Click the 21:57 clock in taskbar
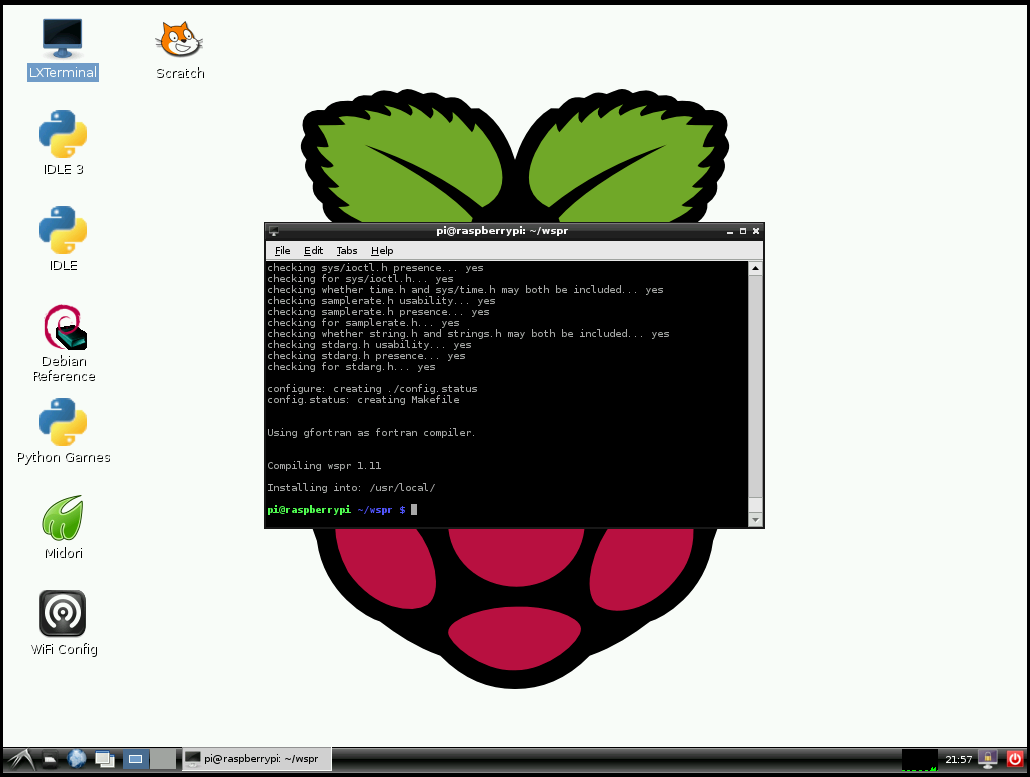This screenshot has height=777, width=1030. [958, 759]
